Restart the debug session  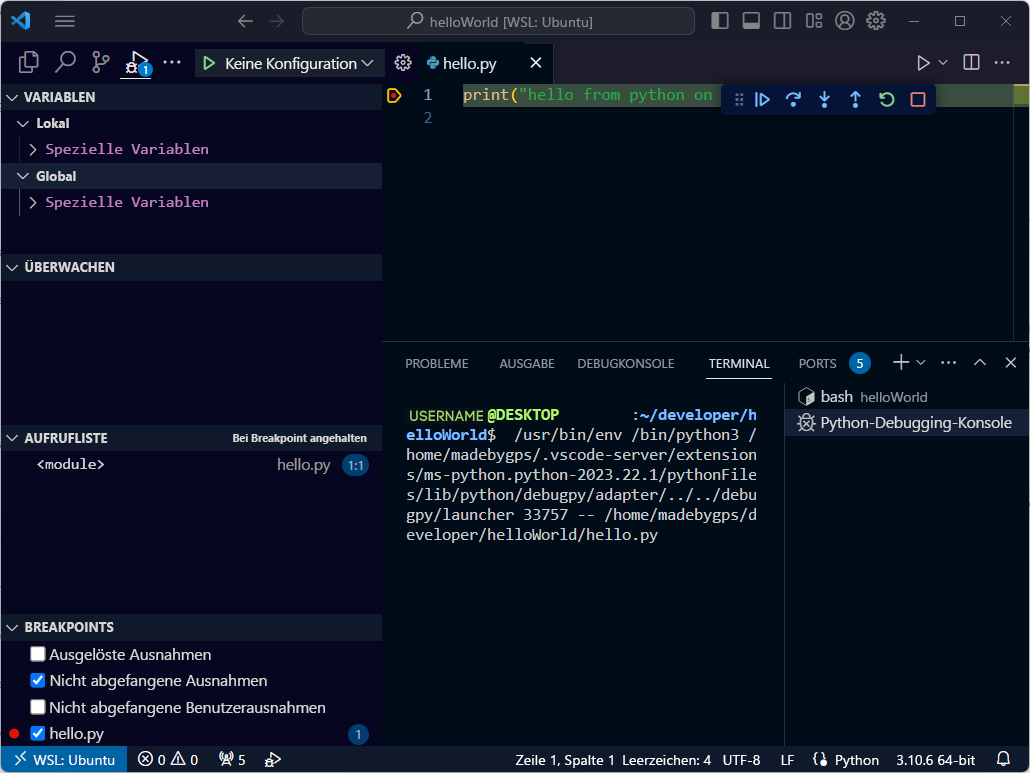click(x=886, y=100)
